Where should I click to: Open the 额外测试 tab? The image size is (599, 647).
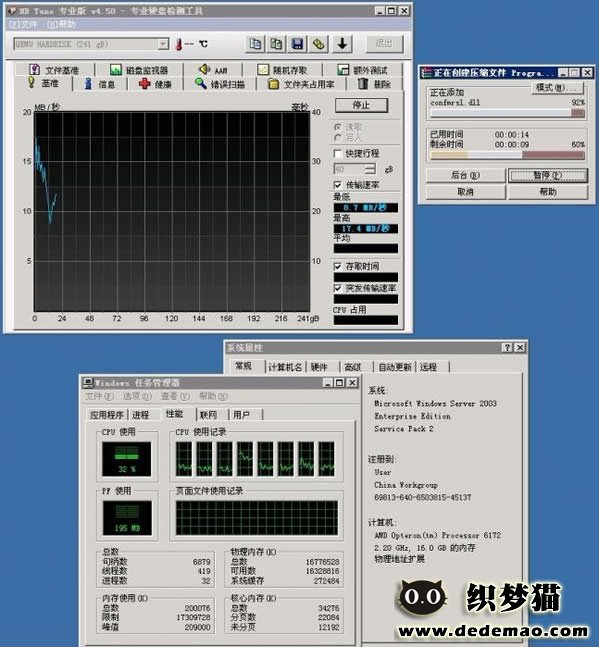point(362,70)
